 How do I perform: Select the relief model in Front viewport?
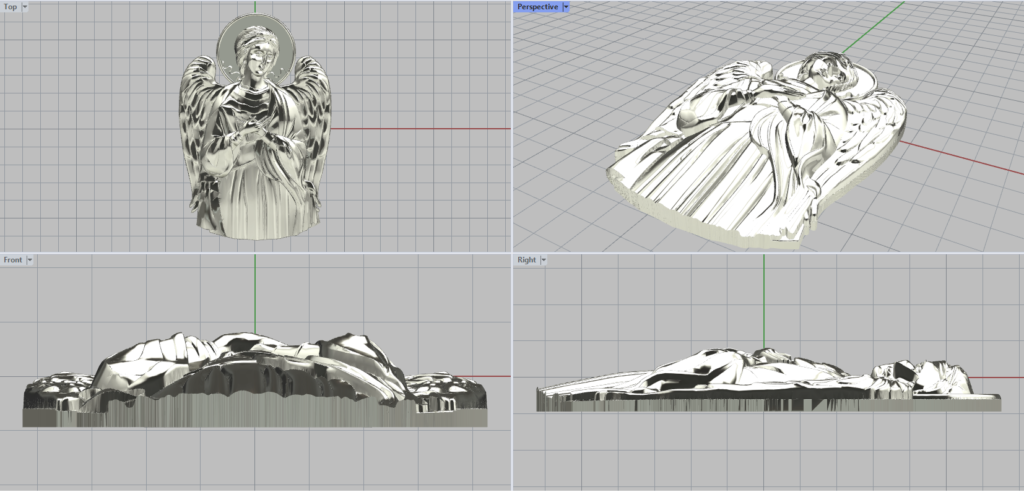pyautogui.click(x=250, y=380)
